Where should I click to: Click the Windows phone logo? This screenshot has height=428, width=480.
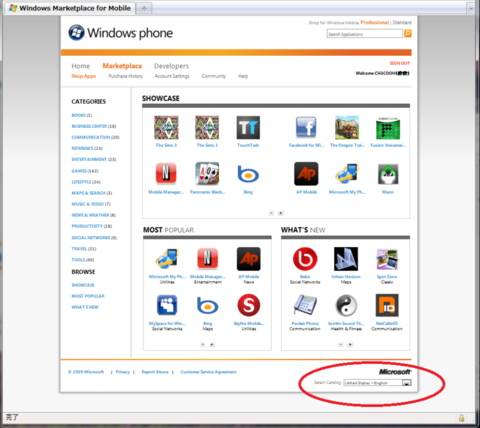click(x=121, y=33)
